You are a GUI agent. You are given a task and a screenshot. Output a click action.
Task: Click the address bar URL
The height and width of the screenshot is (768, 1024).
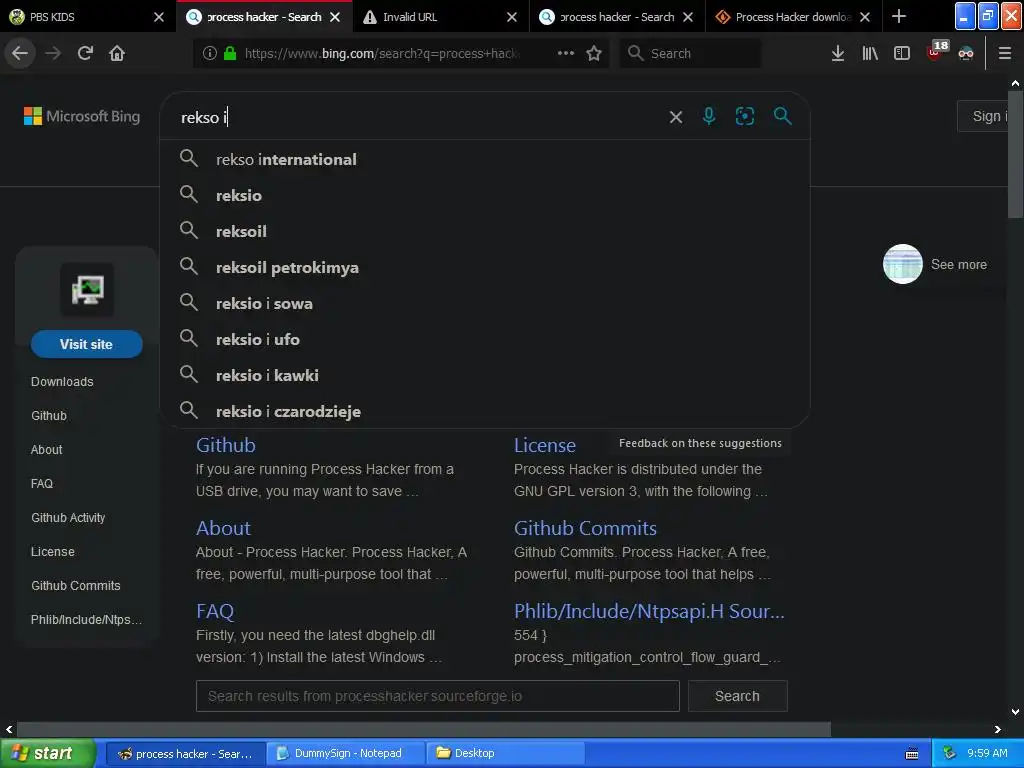click(382, 53)
